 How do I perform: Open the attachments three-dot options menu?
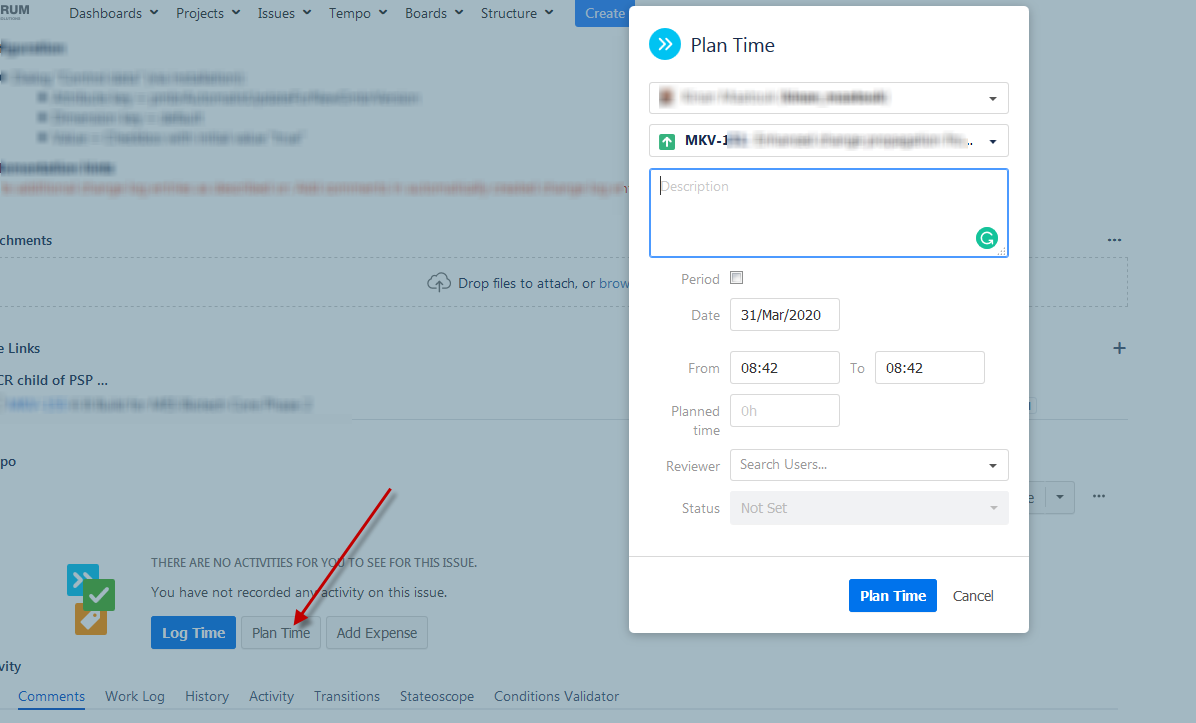point(1114,240)
